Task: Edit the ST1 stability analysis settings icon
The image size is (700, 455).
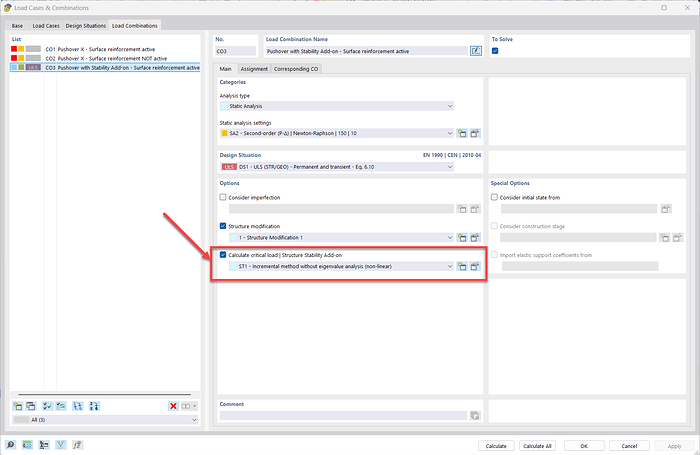Action: tap(476, 267)
